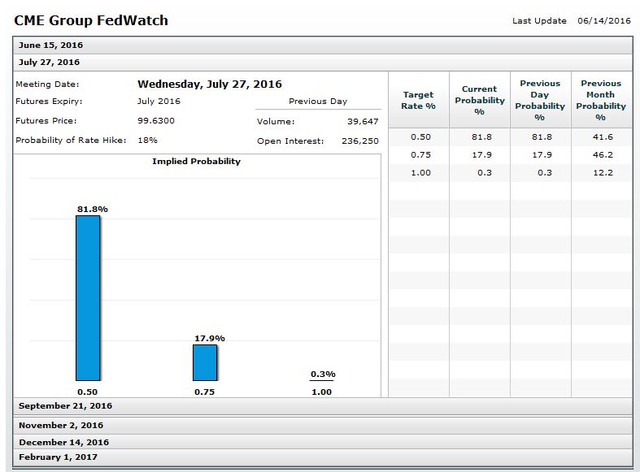Click the 1.00 target rate table cell
640x472 pixels.
pyautogui.click(x=420, y=173)
